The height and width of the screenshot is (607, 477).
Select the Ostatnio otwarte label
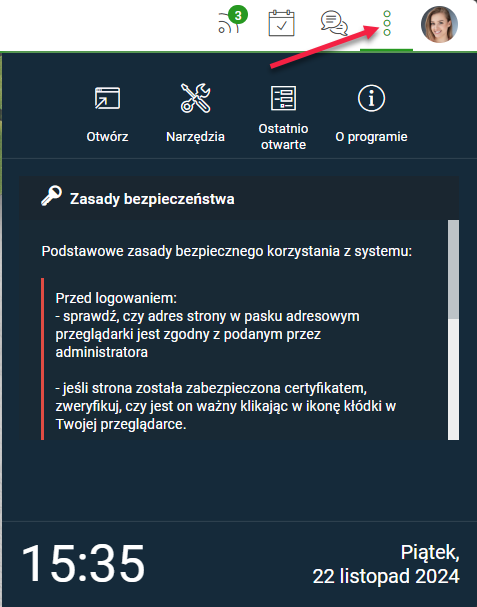pos(283,137)
